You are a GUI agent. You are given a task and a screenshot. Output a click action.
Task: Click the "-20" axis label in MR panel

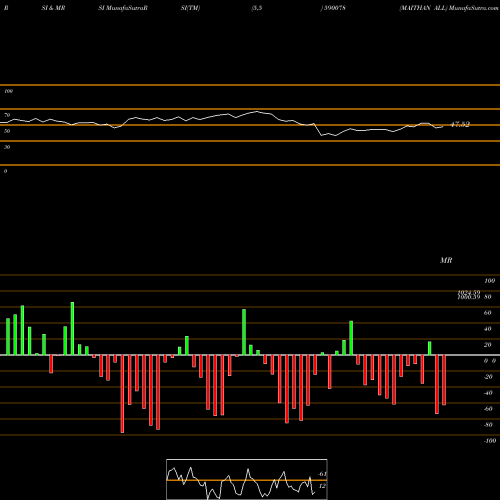(x=488, y=377)
